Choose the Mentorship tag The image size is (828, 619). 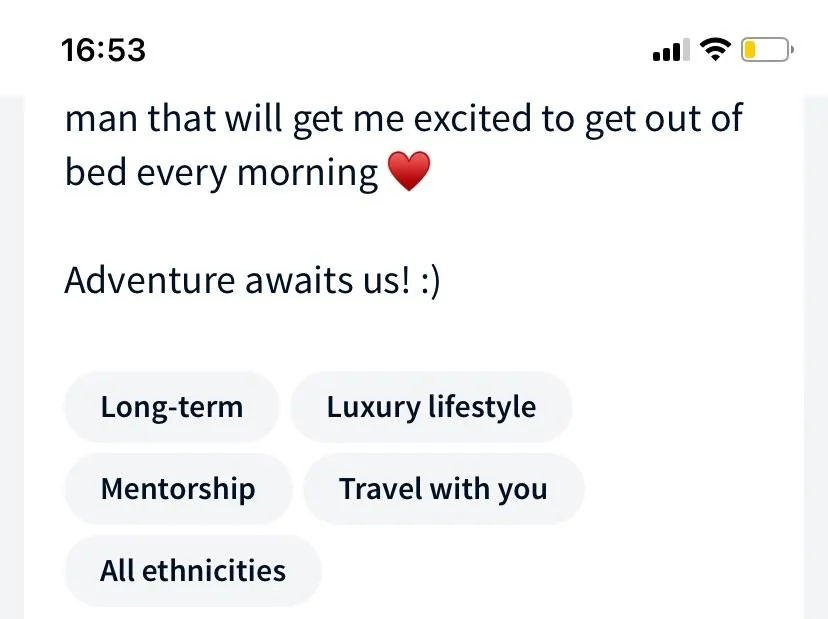click(x=178, y=489)
